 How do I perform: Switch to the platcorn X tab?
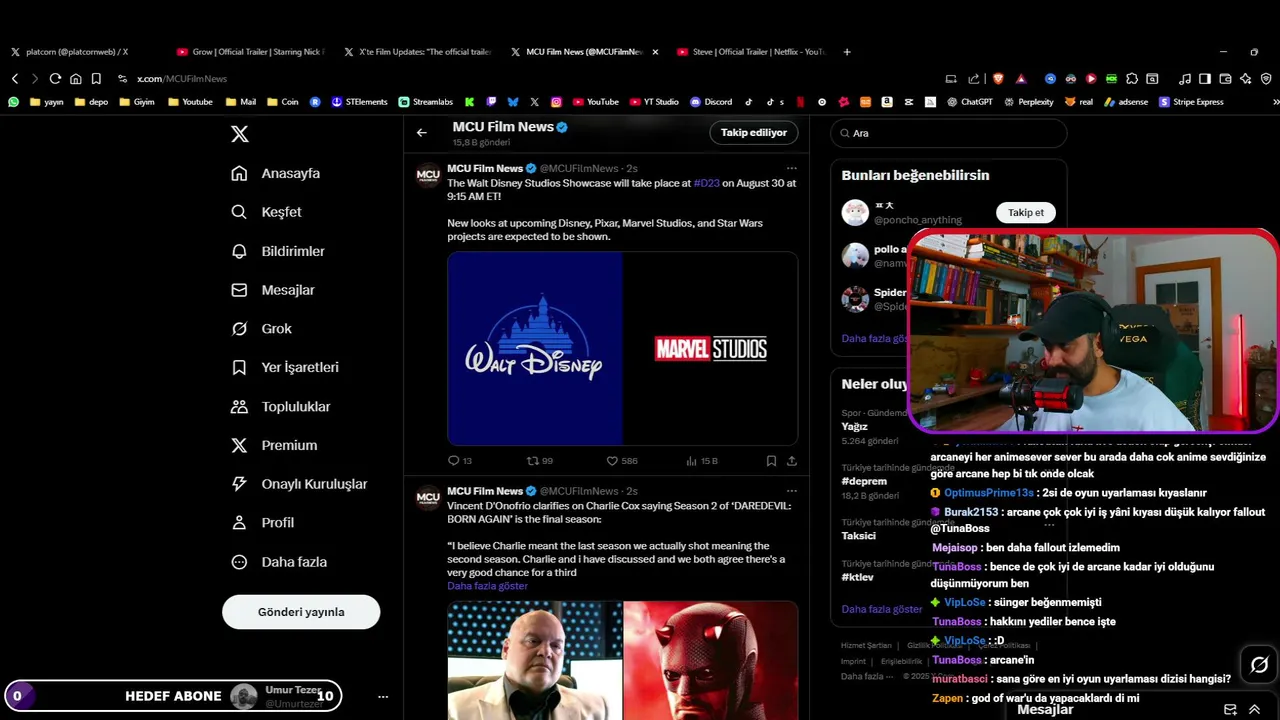77,52
